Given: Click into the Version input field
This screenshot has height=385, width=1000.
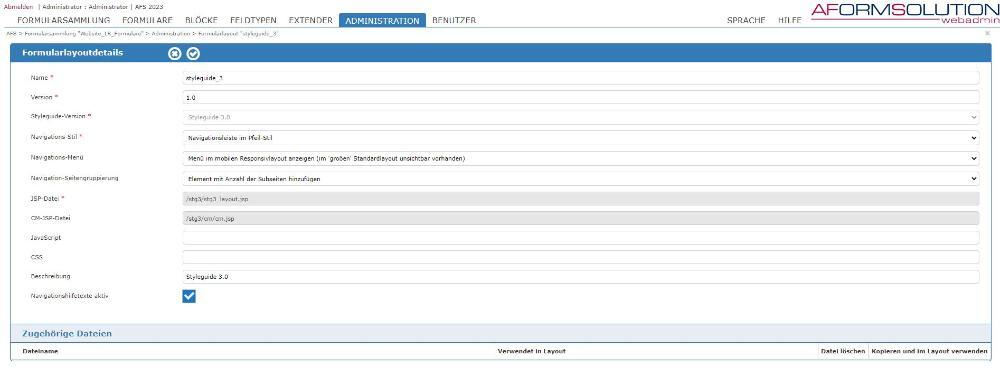Looking at the screenshot, I should [580, 98].
